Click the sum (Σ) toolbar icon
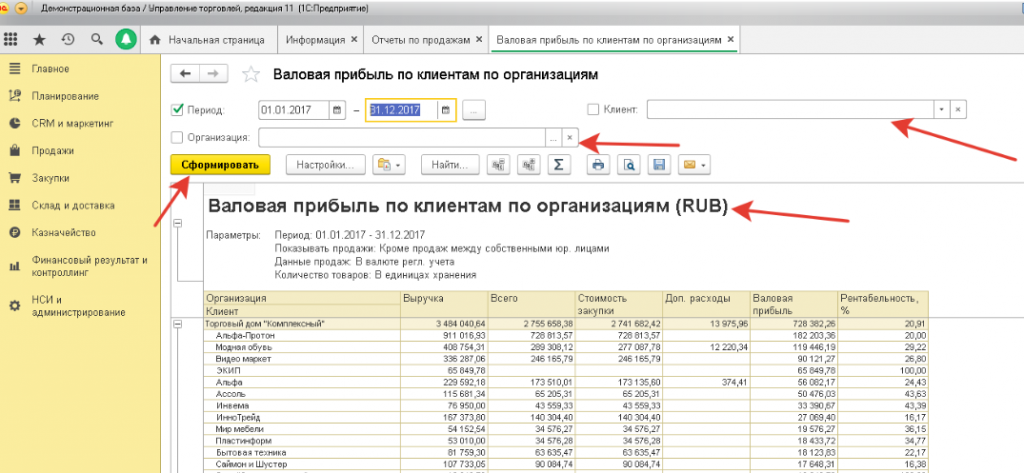The image size is (1024, 473). coord(559,165)
